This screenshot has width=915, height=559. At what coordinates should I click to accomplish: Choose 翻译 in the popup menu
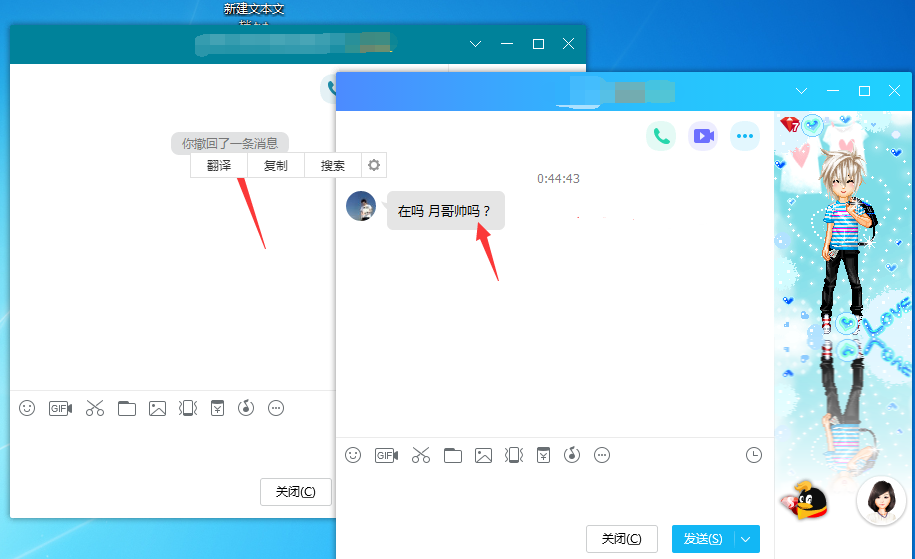click(x=219, y=166)
